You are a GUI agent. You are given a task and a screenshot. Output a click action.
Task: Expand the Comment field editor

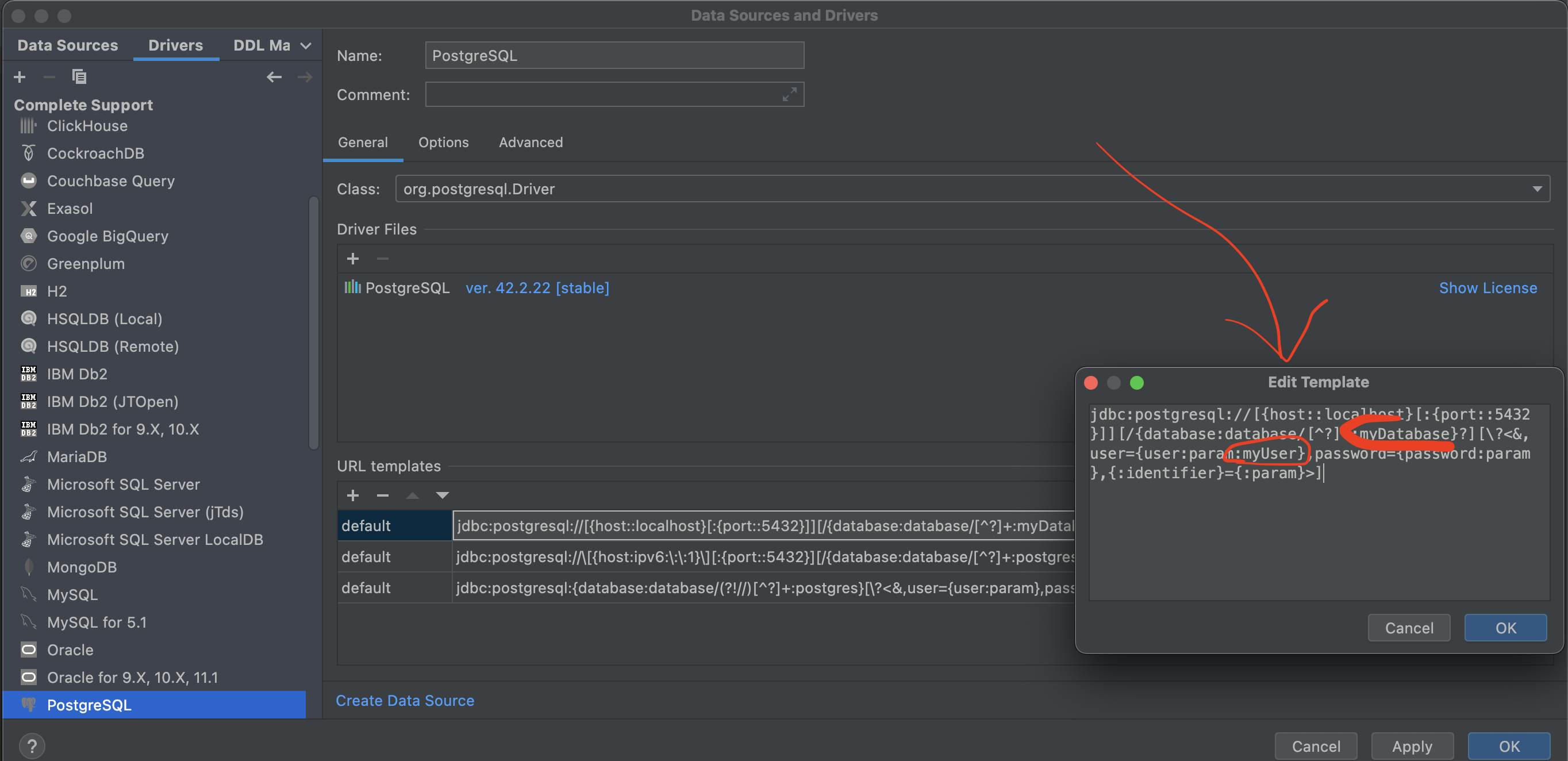point(790,94)
